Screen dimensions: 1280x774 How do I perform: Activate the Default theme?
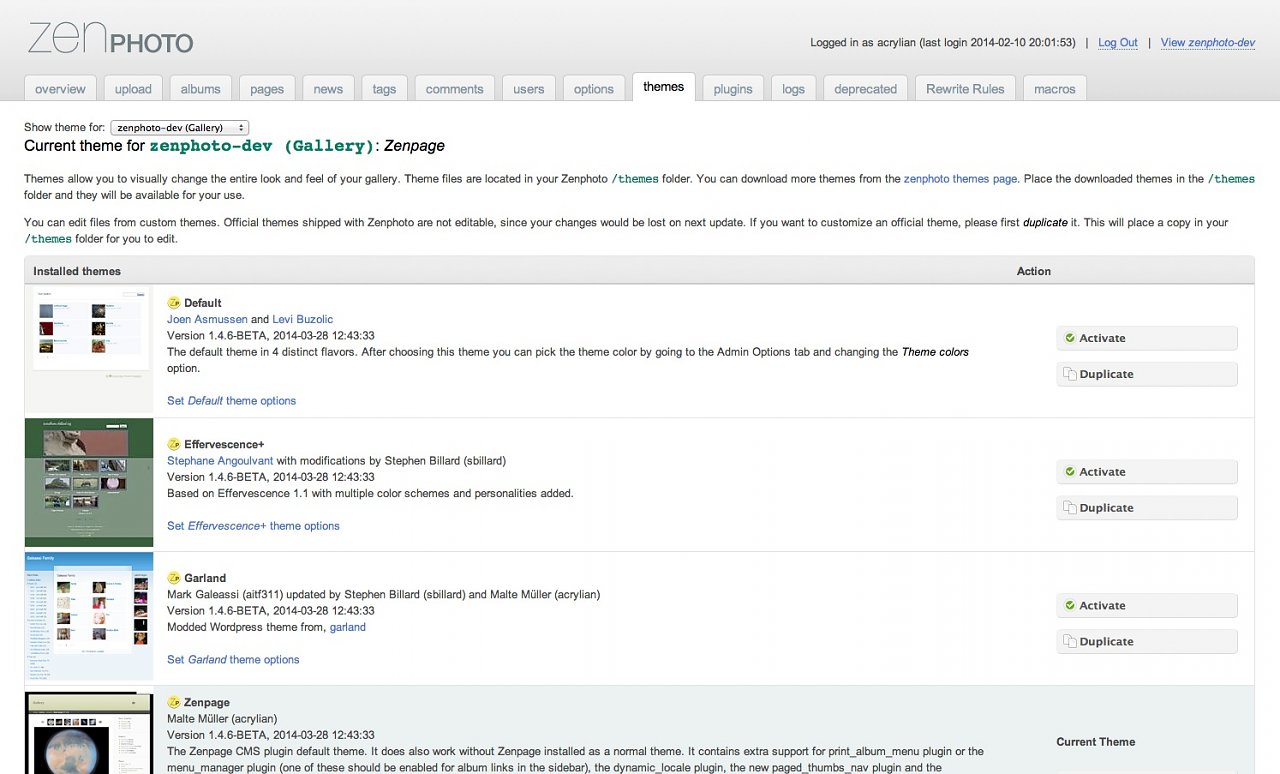click(x=1146, y=338)
